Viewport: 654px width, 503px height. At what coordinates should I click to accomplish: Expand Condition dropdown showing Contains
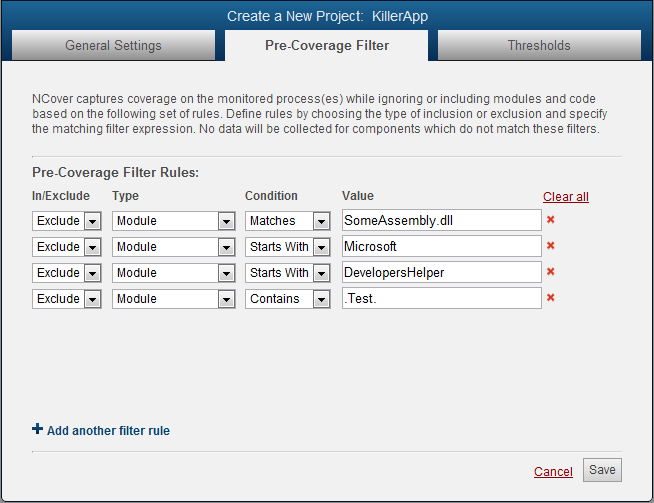point(321,299)
